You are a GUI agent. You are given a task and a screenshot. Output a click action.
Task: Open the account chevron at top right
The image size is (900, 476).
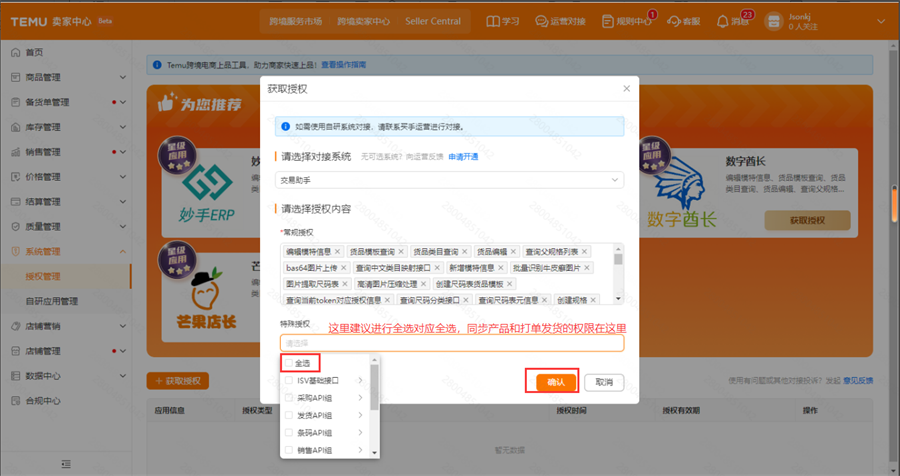point(882,21)
